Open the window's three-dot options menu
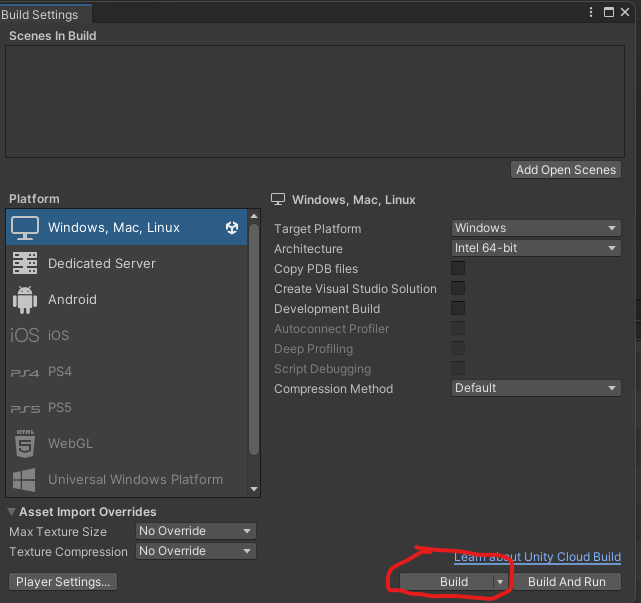 pyautogui.click(x=591, y=12)
